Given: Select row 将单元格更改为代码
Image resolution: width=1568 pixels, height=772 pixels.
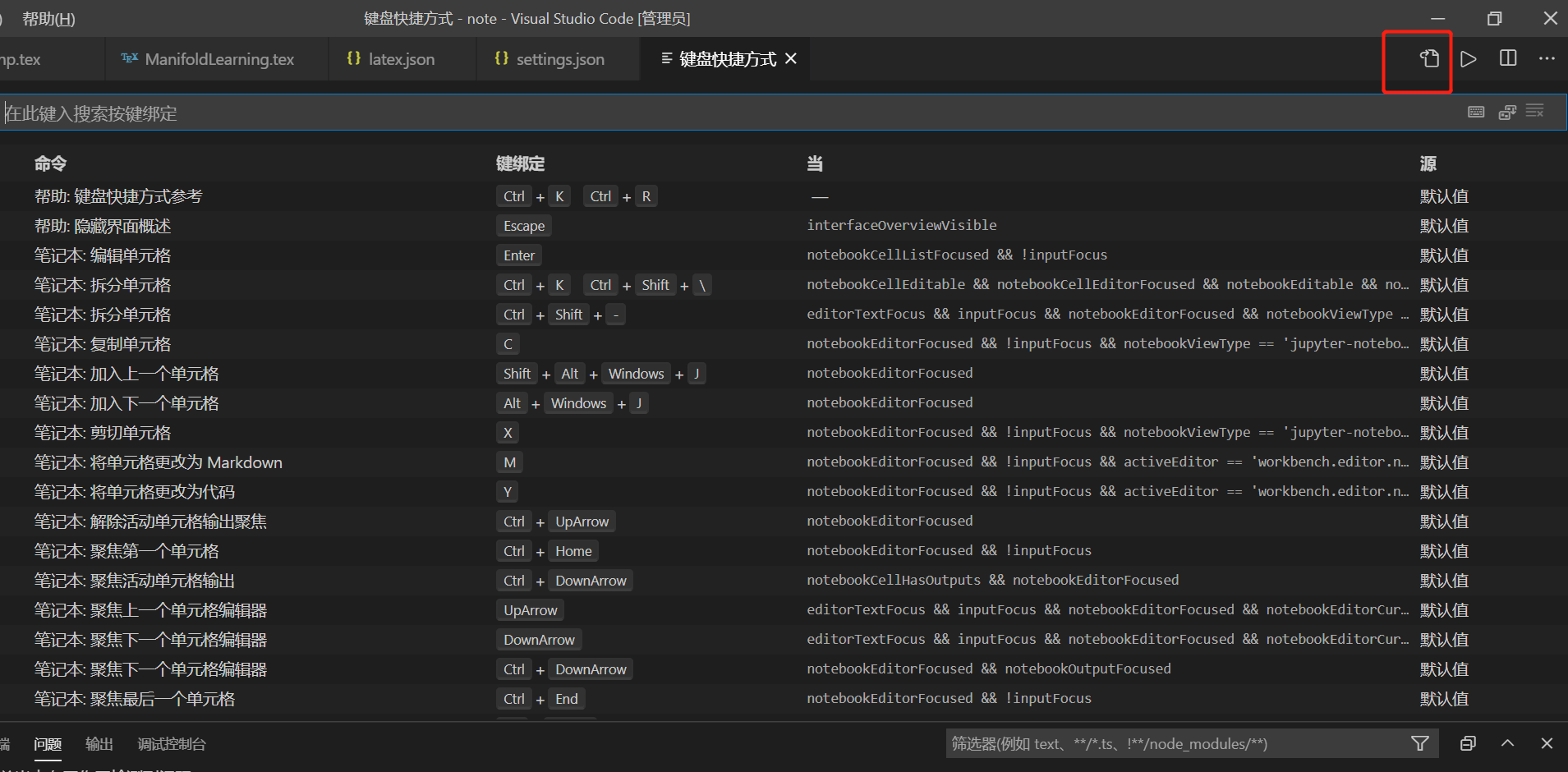Looking at the screenshot, I should coord(784,492).
